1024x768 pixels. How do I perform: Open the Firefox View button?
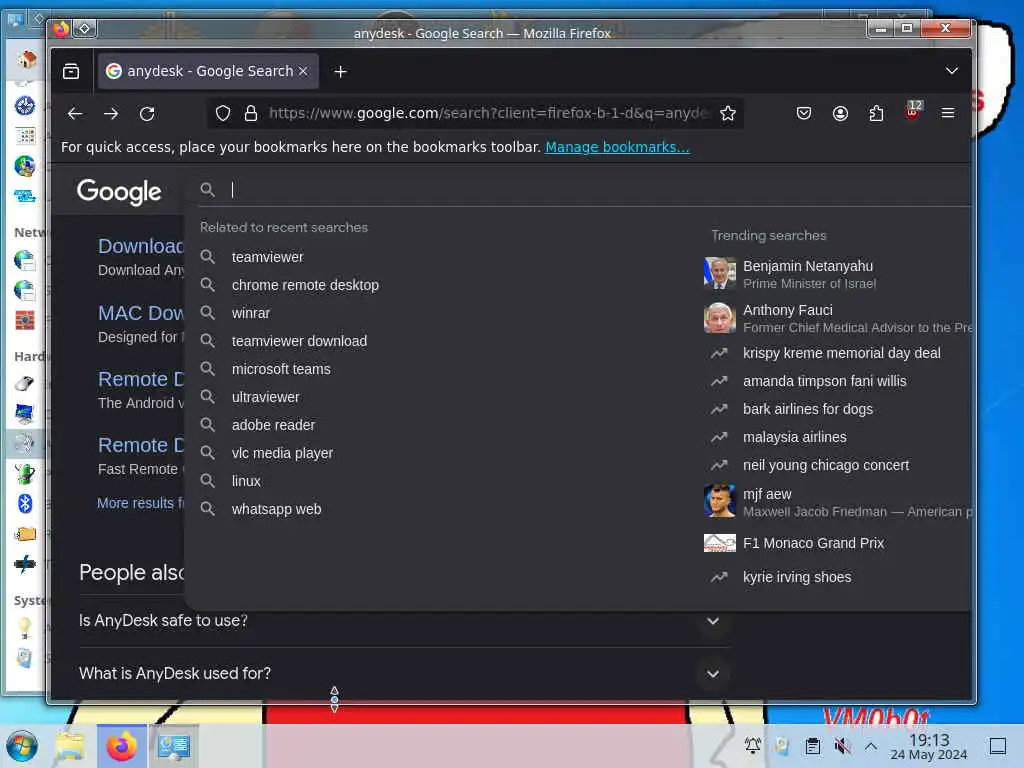(x=71, y=71)
